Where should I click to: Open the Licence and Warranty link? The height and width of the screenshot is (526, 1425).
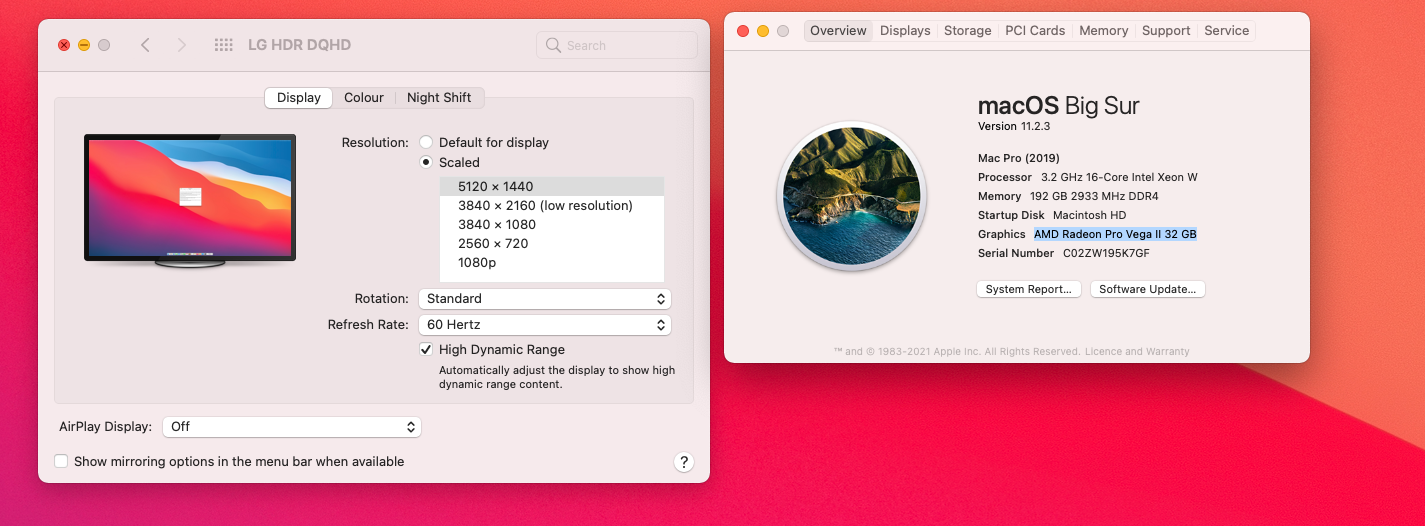(x=1137, y=351)
